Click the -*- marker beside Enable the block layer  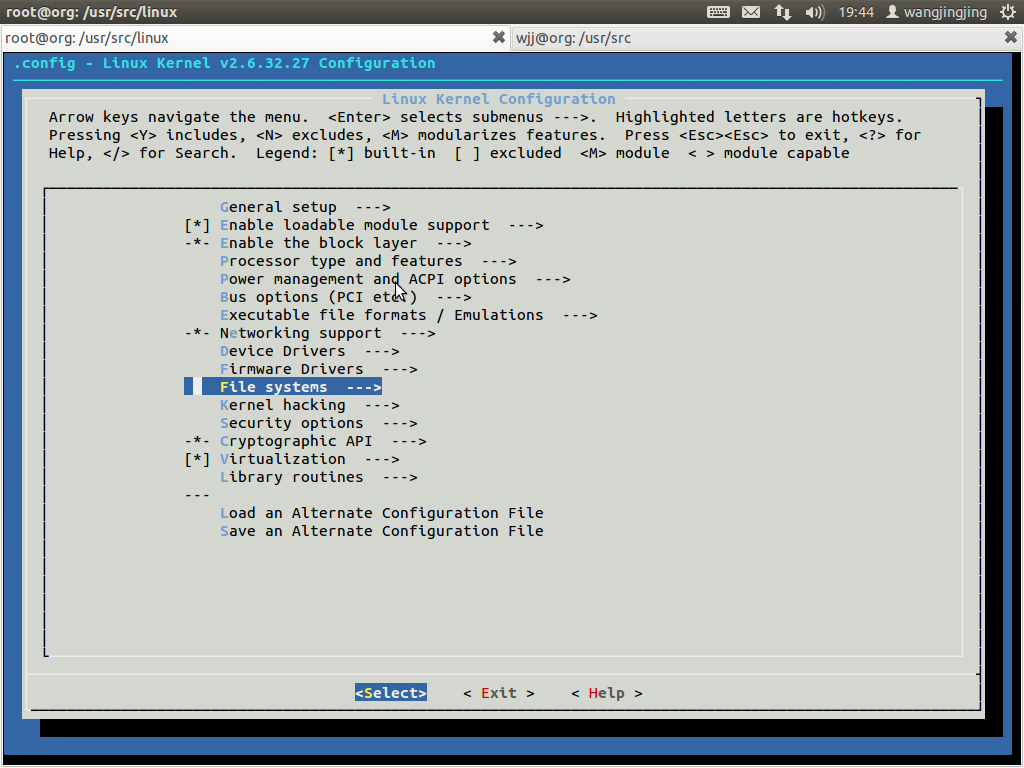pos(197,243)
